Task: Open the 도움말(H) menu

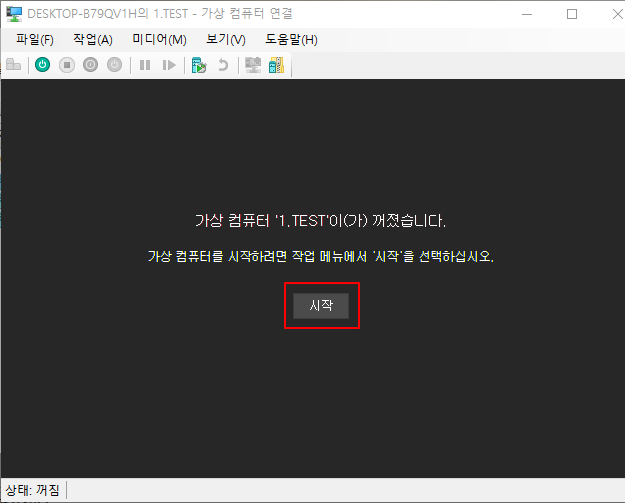Action: (291, 39)
